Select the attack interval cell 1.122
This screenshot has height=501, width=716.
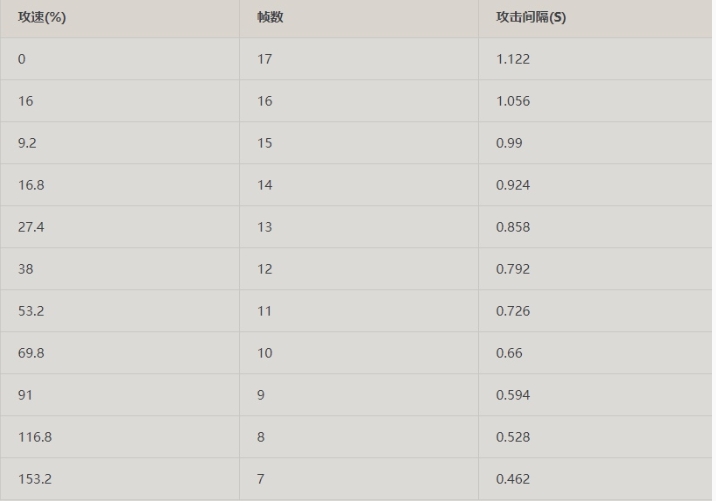pos(513,59)
